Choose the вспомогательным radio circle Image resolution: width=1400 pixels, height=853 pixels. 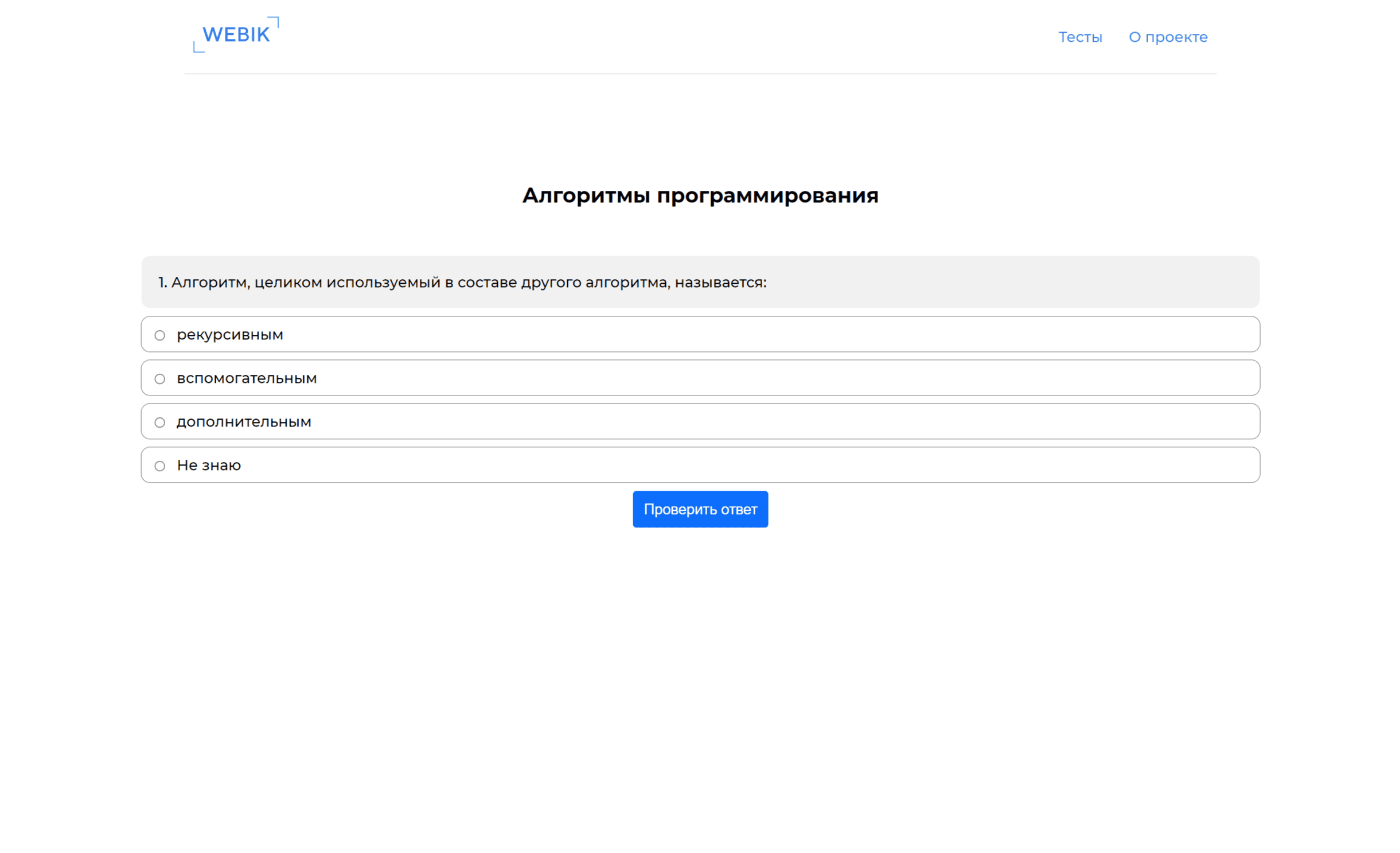coord(160,379)
